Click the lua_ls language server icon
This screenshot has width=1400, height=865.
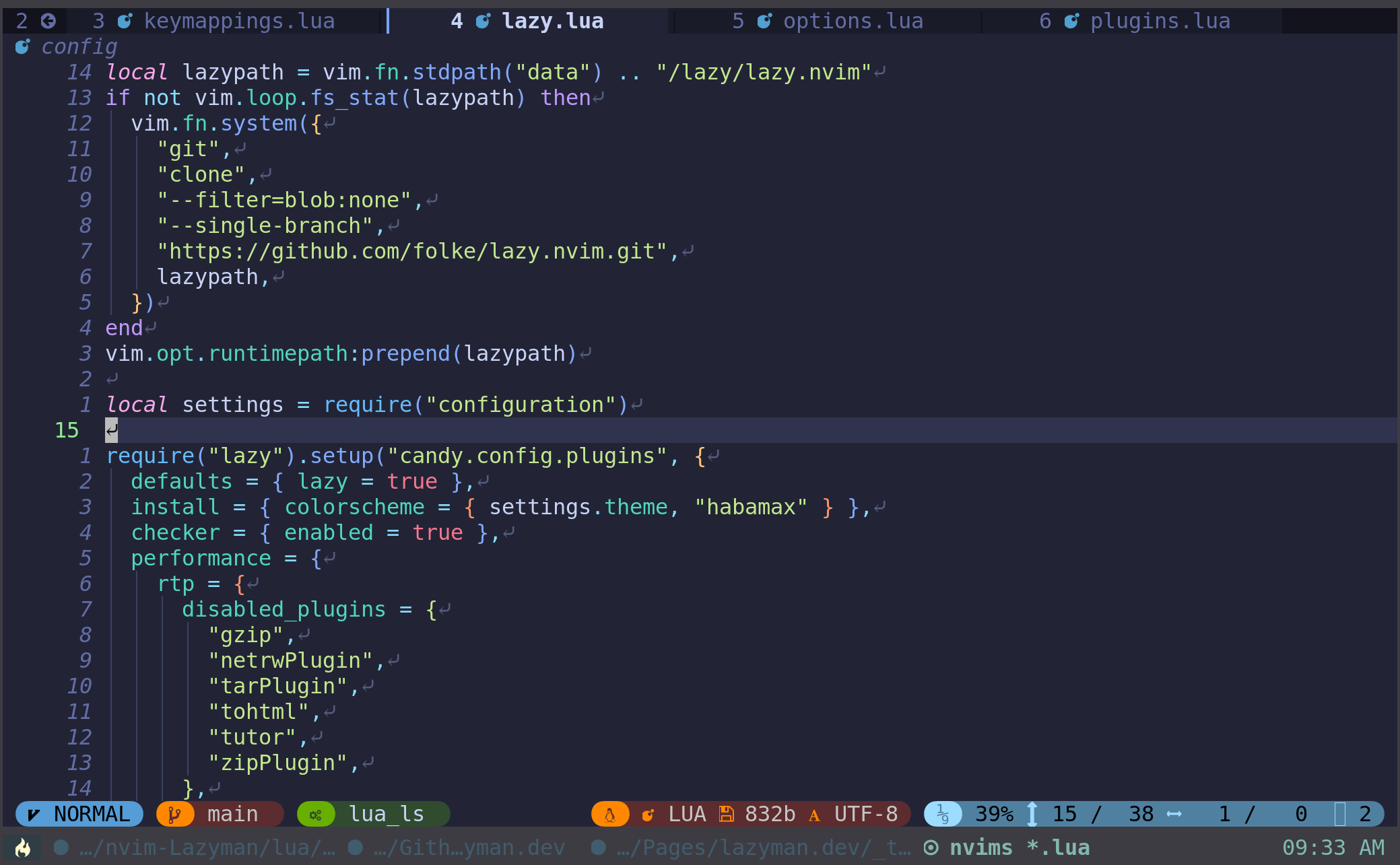tap(315, 815)
